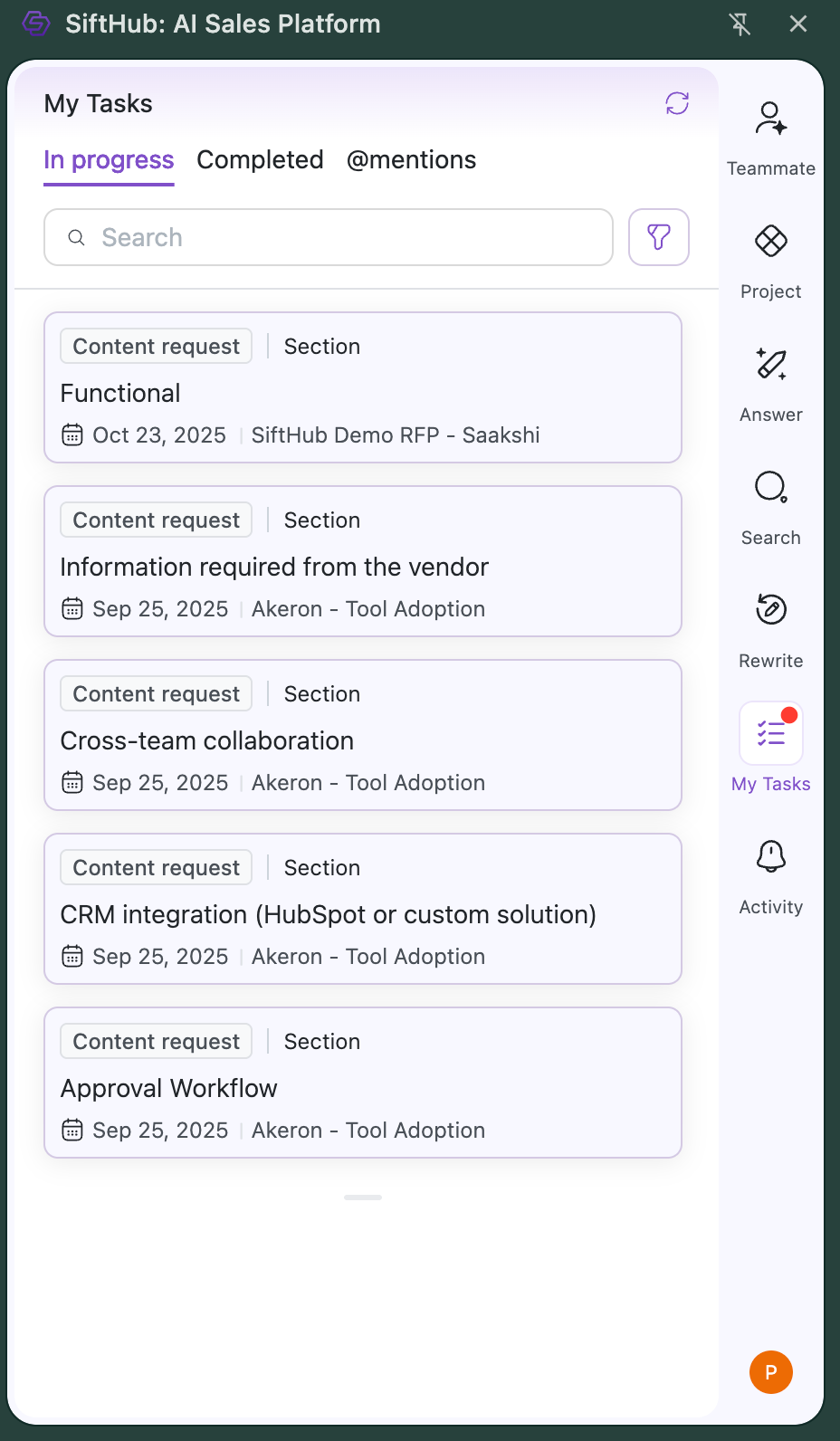
Task: Click the My Tasks sidebar icon
Action: click(770, 734)
